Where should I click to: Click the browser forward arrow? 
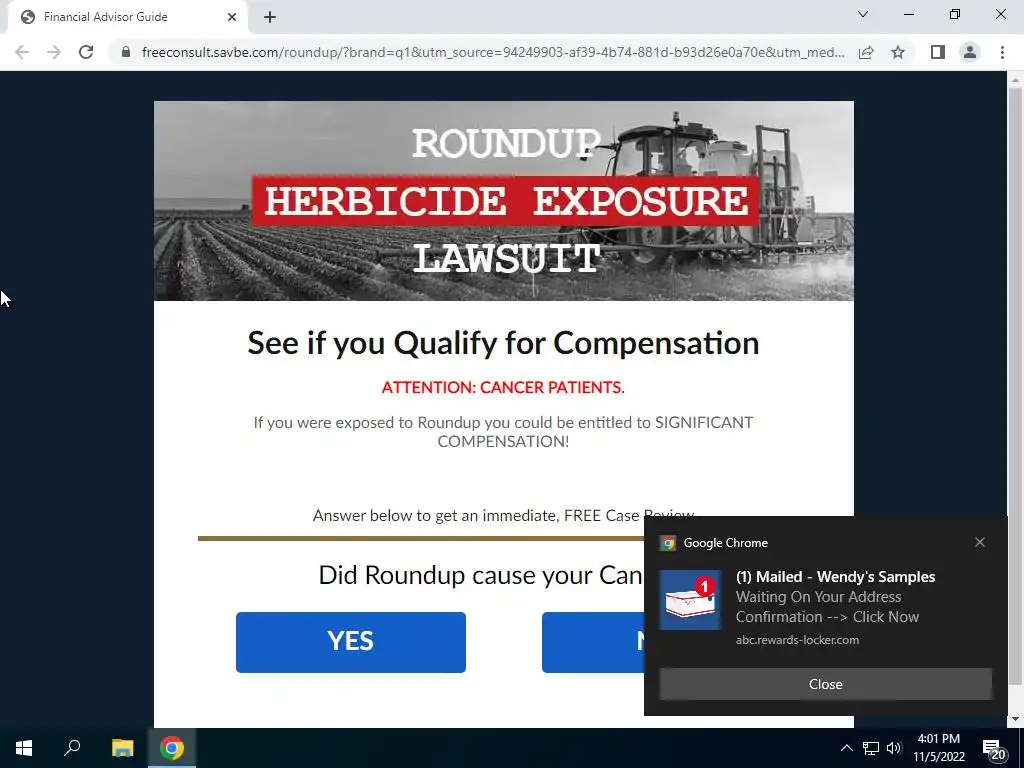tap(54, 52)
